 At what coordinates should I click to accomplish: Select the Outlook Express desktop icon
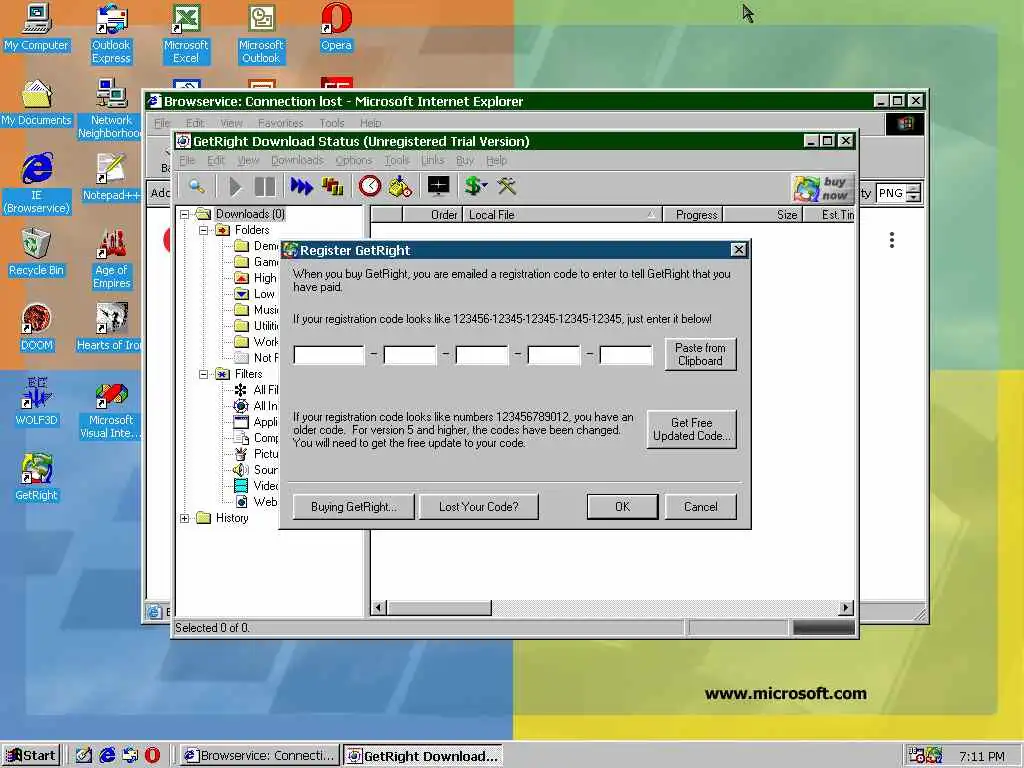click(111, 34)
